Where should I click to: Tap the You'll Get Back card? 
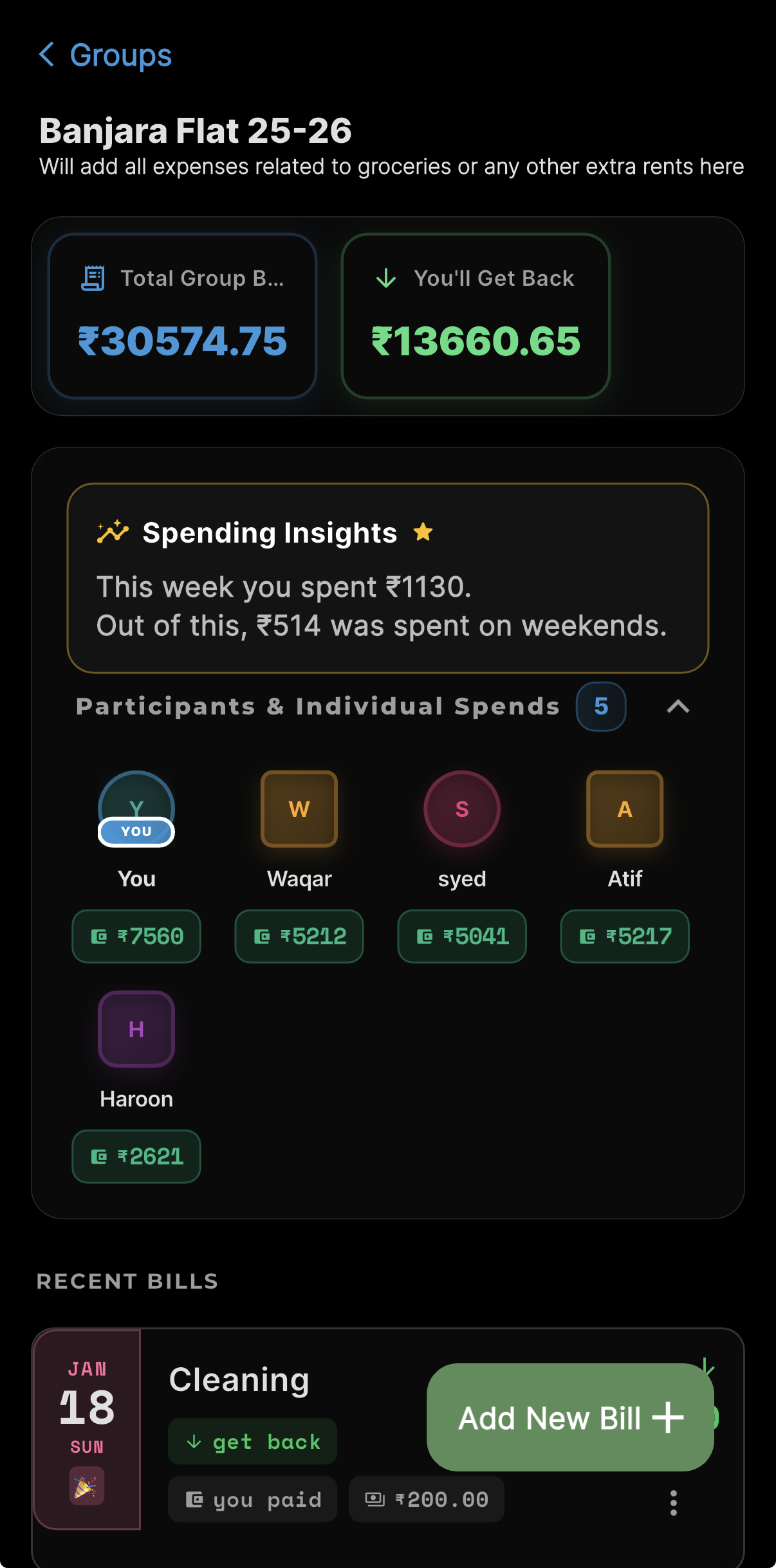click(476, 316)
